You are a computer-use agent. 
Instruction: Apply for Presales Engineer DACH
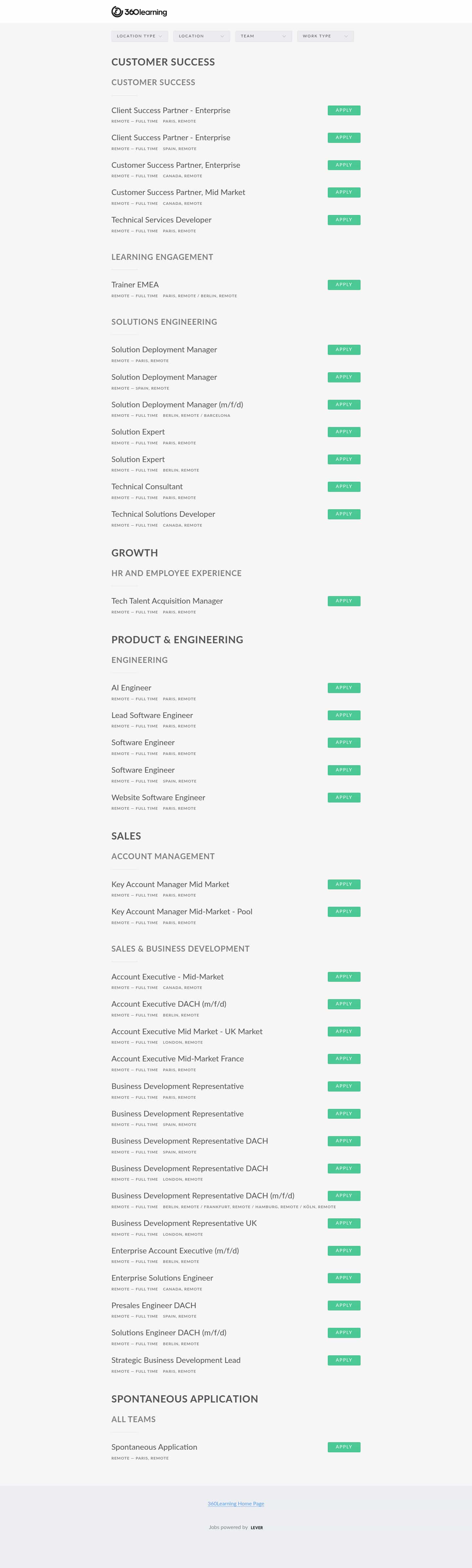pos(344,1305)
